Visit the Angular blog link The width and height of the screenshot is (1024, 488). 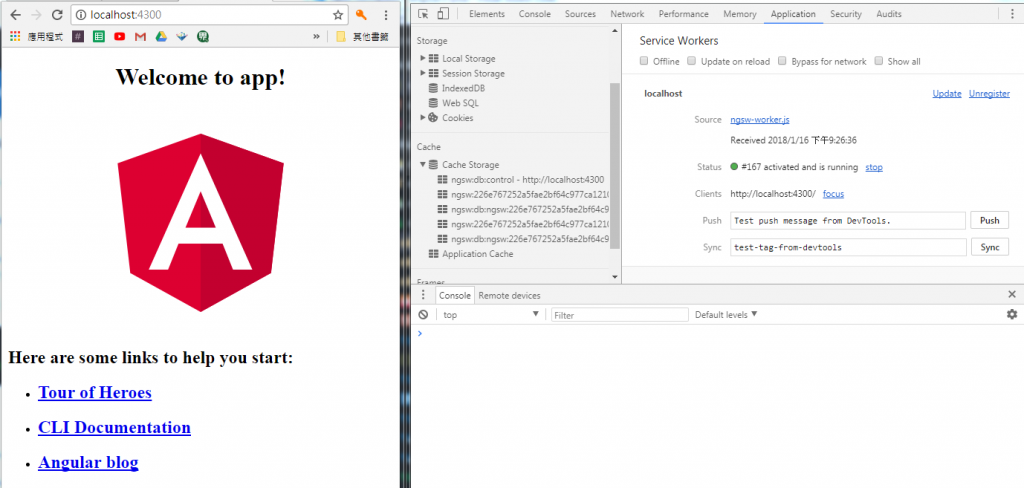88,463
